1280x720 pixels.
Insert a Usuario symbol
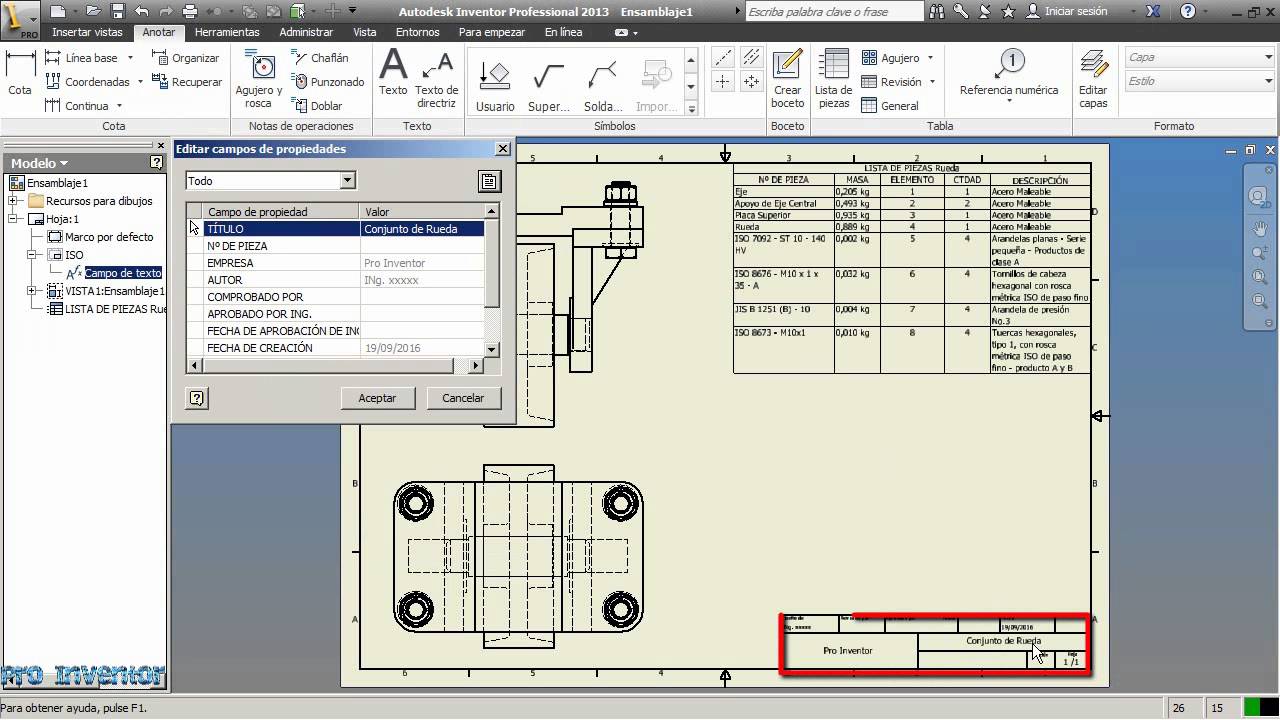point(495,85)
